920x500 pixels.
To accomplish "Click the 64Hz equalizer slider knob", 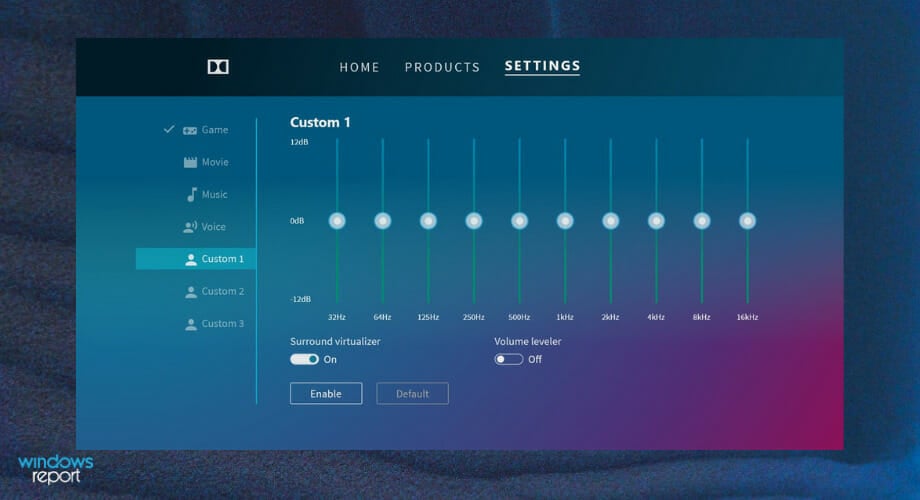I will click(x=383, y=221).
